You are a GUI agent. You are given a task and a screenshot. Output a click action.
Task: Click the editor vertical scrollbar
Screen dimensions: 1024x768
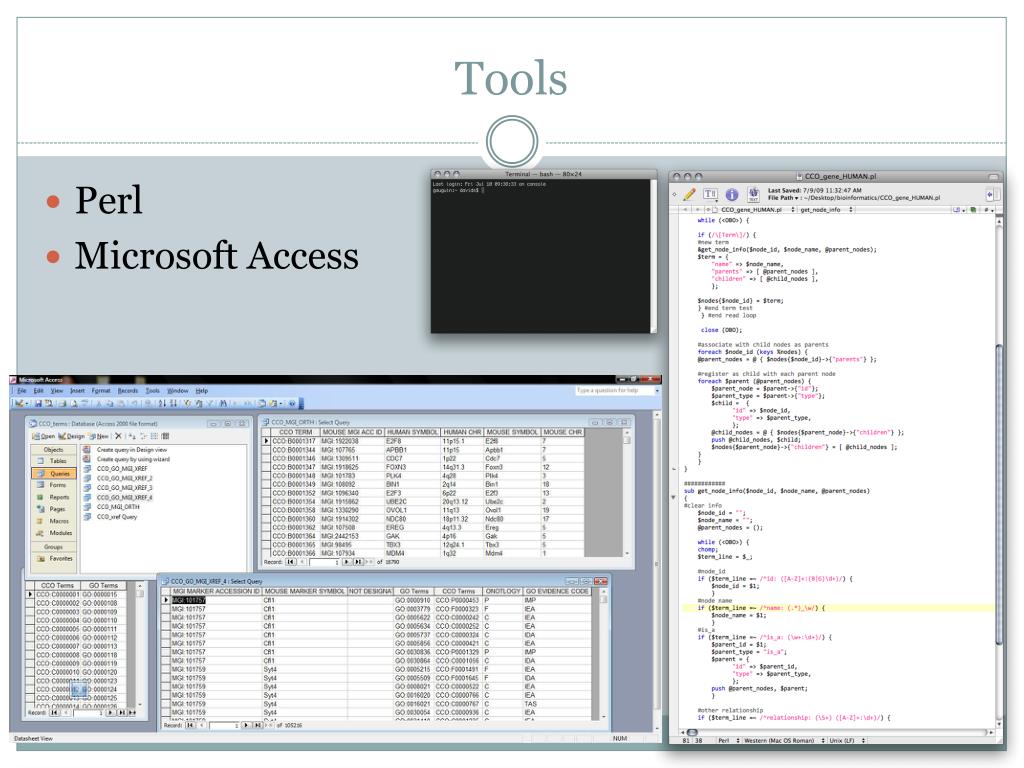(999, 493)
